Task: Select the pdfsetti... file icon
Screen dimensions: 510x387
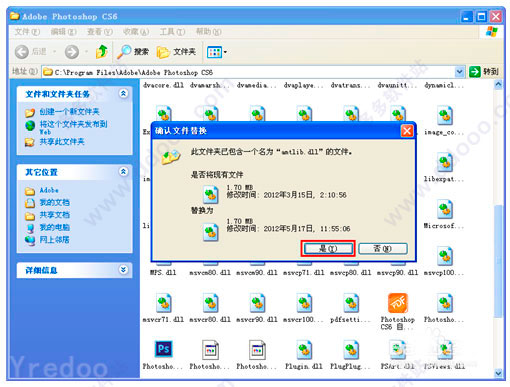Action: tap(351, 303)
